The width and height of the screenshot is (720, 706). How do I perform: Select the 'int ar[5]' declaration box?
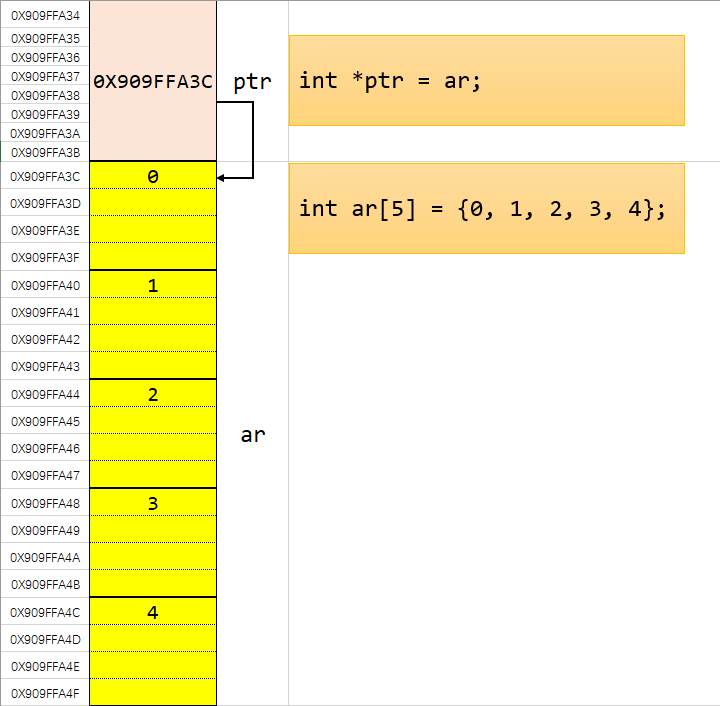(x=486, y=209)
